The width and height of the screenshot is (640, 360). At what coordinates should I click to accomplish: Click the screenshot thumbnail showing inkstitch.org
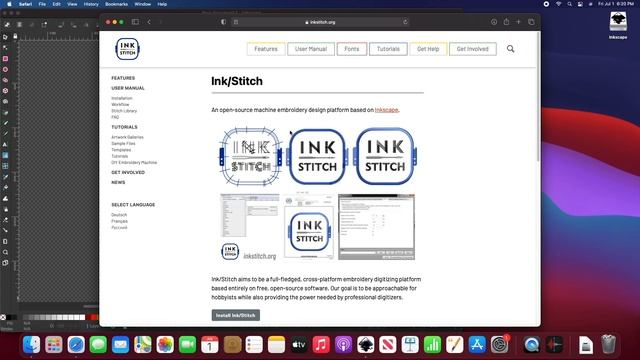[x=249, y=227]
